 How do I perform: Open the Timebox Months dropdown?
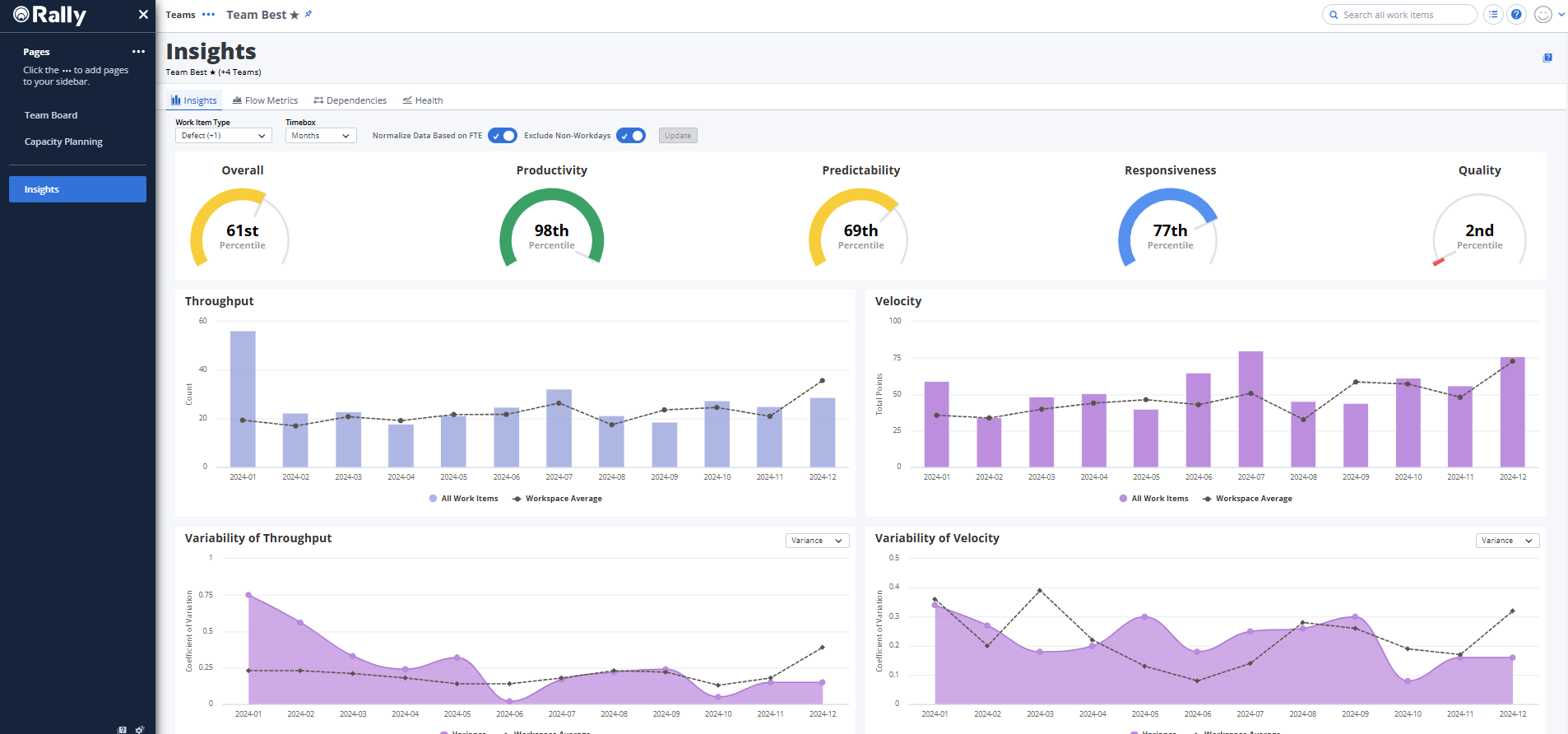321,136
